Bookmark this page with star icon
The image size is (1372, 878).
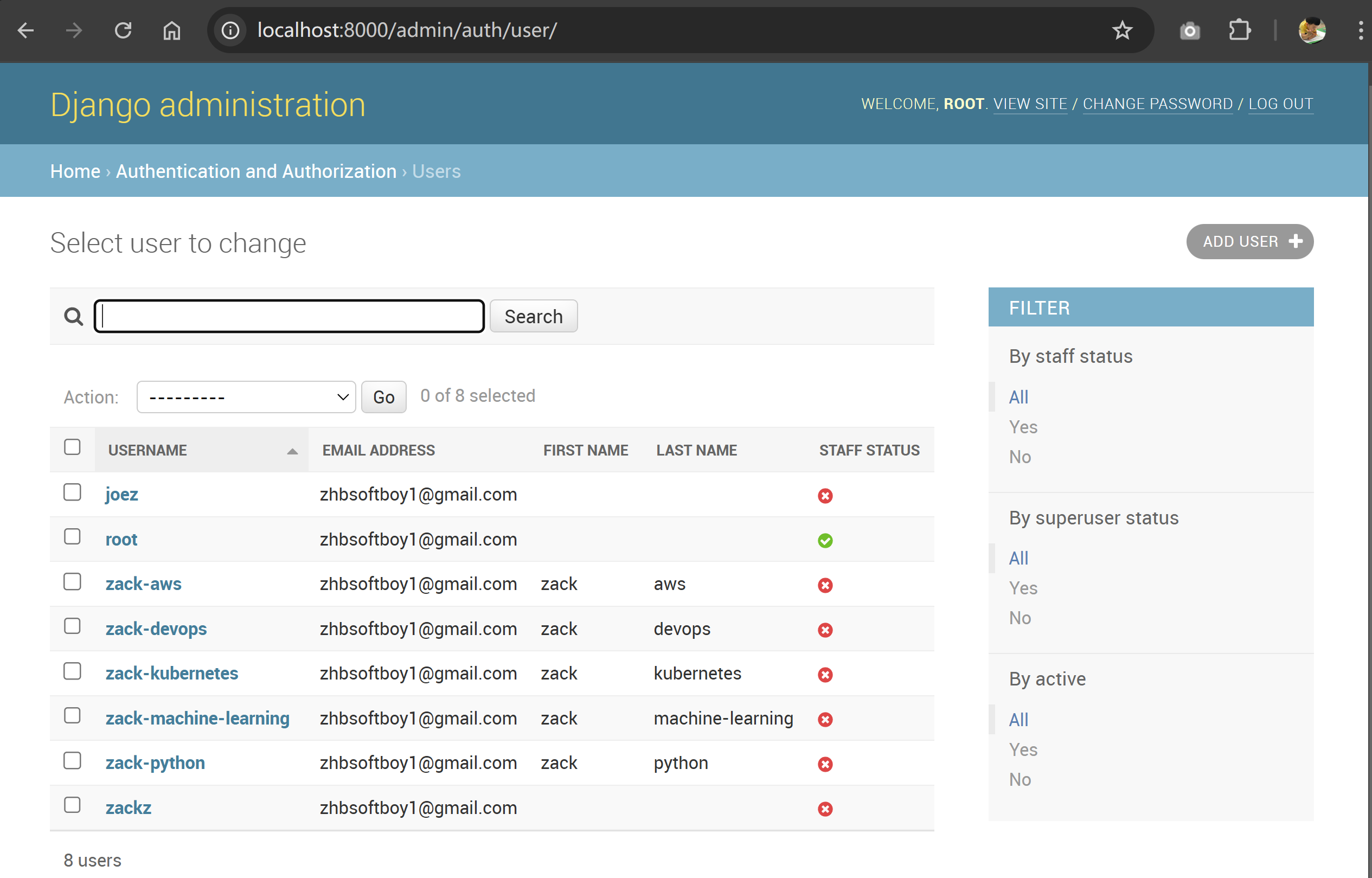tap(1122, 30)
